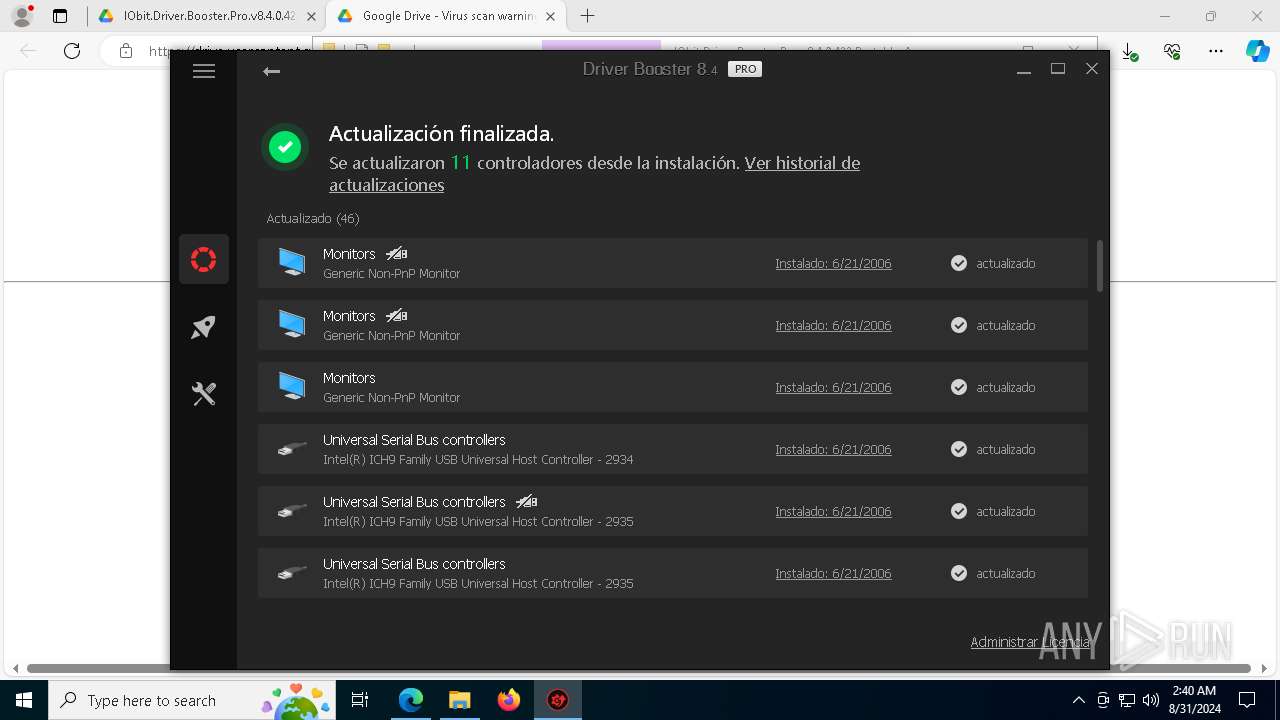This screenshot has width=1280, height=720.
Task: Close the IObit.Driver.Booster.Pro tab
Action: click(x=311, y=16)
